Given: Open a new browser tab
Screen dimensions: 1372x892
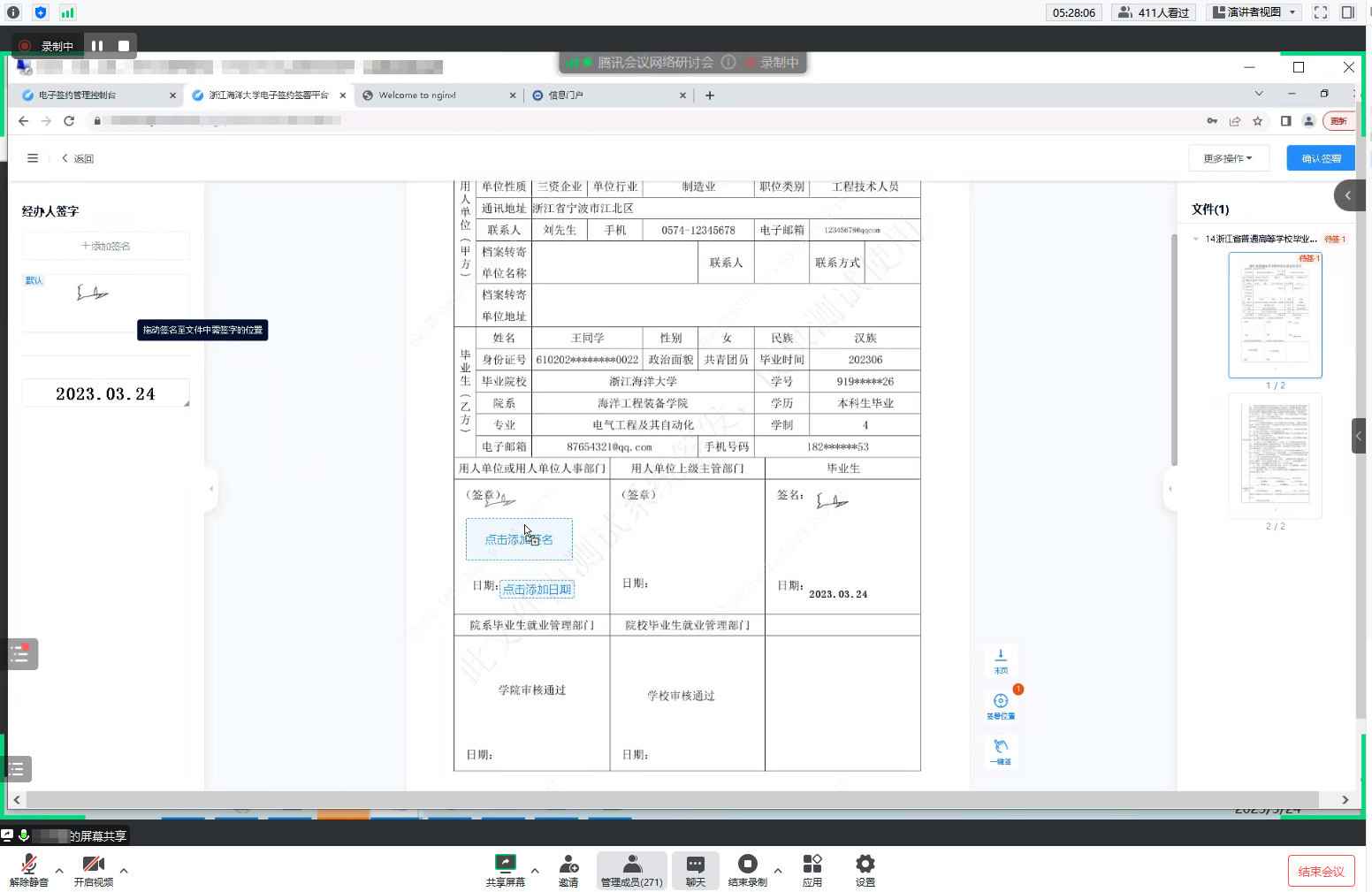Looking at the screenshot, I should click(x=710, y=95).
